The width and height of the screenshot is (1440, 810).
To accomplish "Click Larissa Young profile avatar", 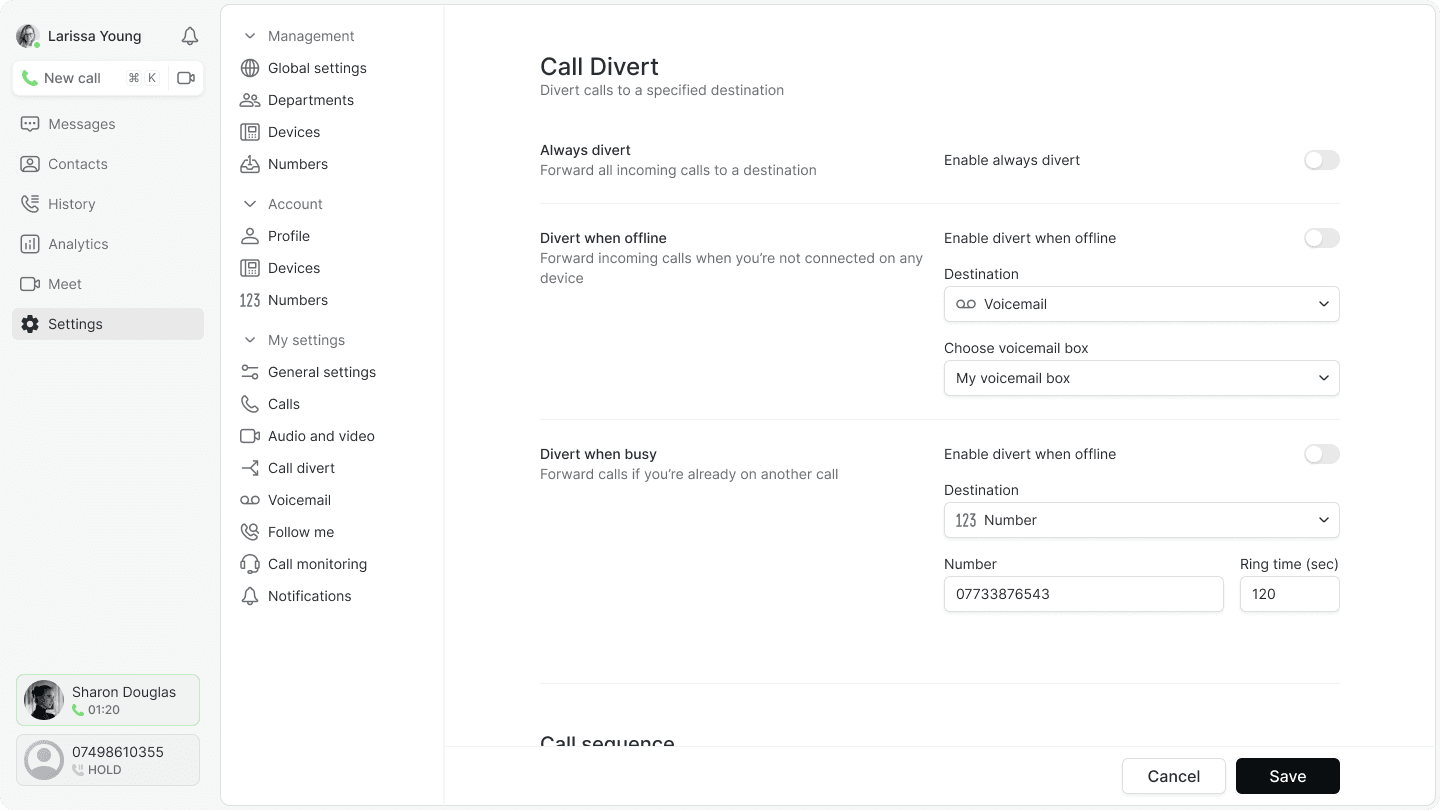I will point(27,36).
